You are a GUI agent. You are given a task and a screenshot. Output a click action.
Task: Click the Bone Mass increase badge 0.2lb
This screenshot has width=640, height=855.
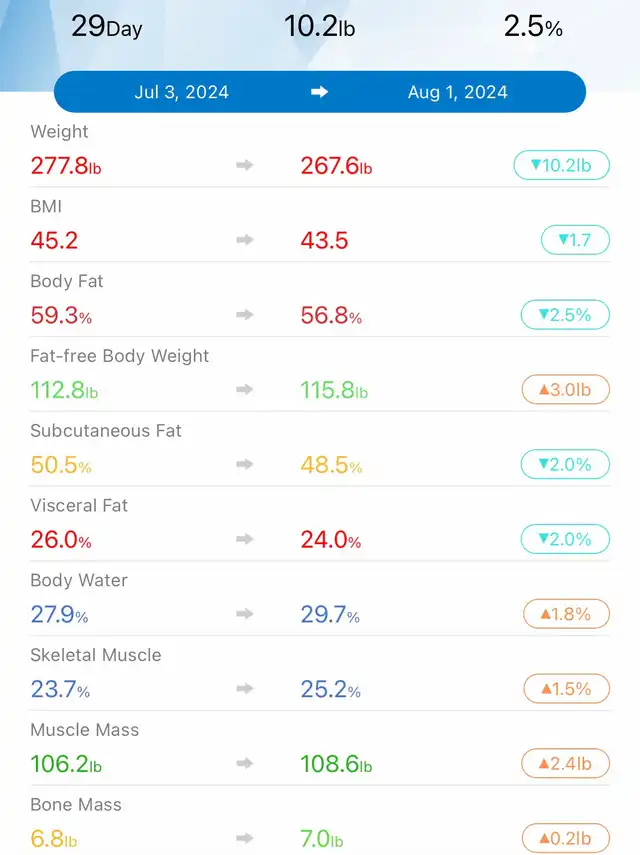565,838
